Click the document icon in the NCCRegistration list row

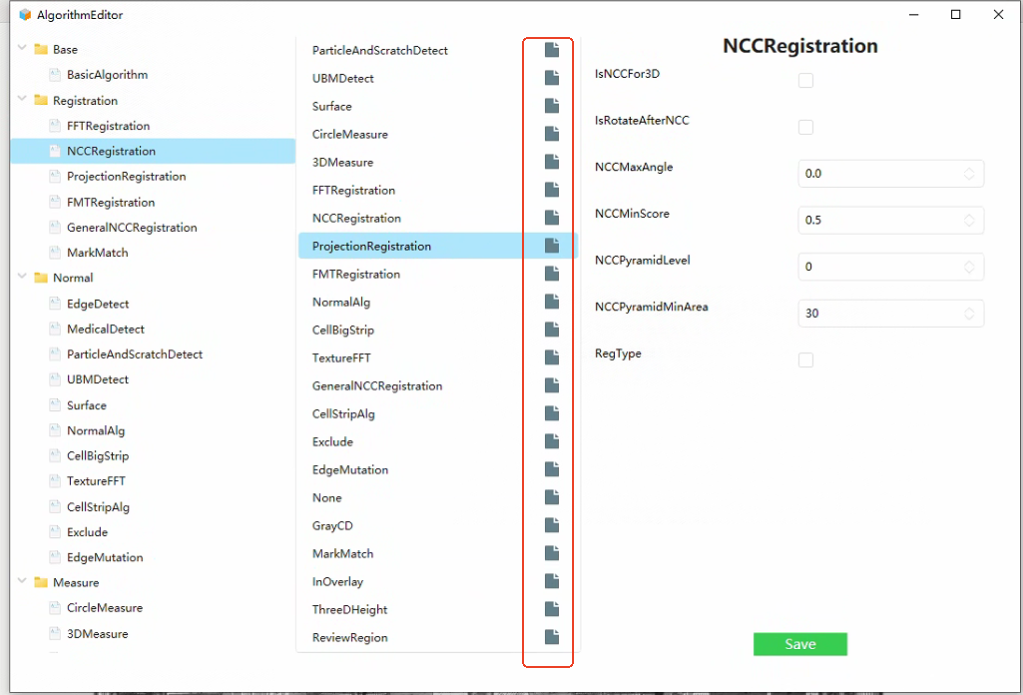pos(552,217)
